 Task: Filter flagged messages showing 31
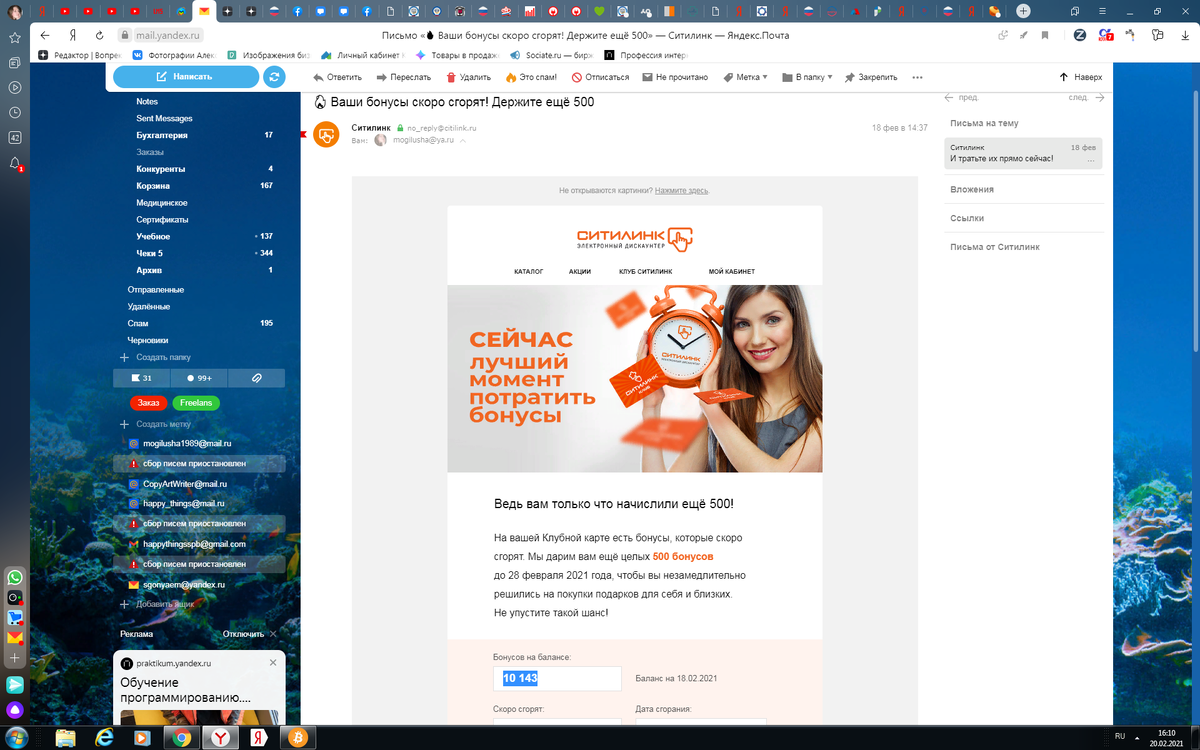click(x=142, y=378)
